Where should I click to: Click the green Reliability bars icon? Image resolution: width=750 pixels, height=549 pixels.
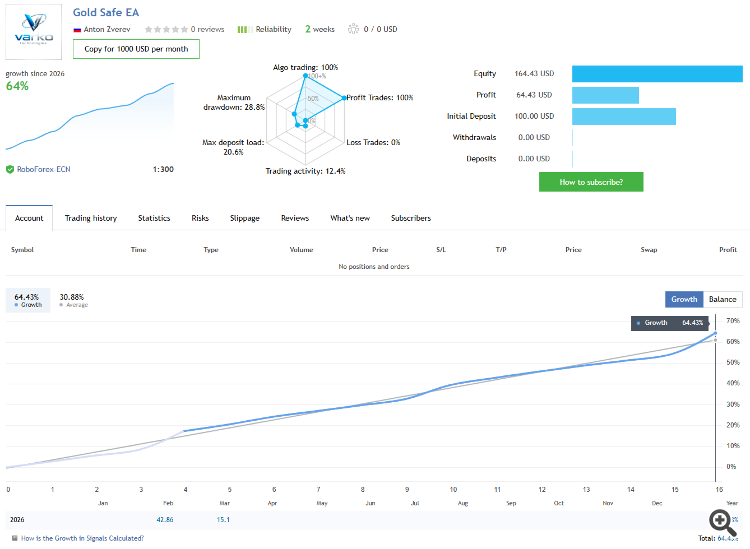click(x=242, y=29)
